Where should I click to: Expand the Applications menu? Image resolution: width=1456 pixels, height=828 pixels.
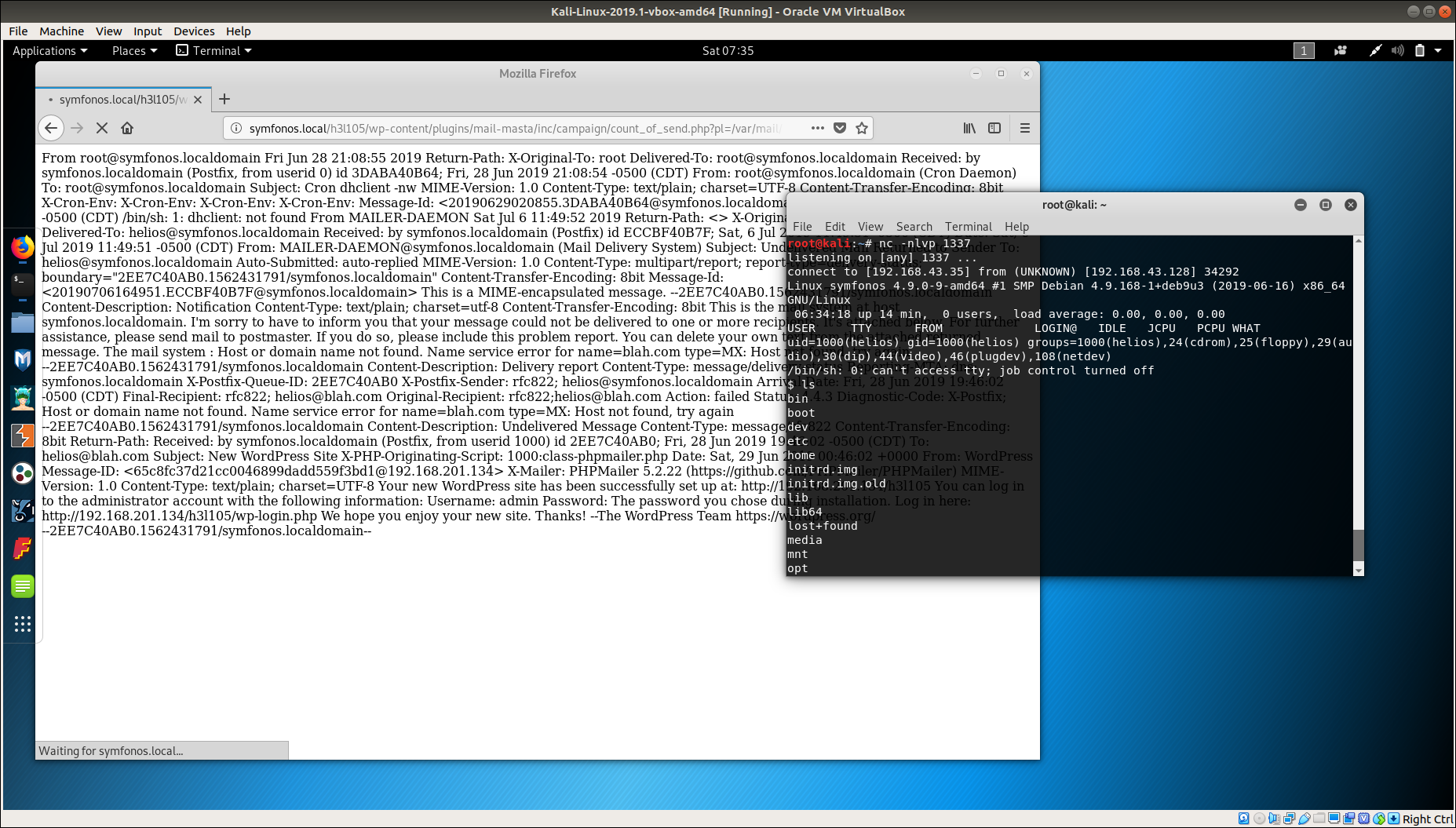[x=50, y=50]
